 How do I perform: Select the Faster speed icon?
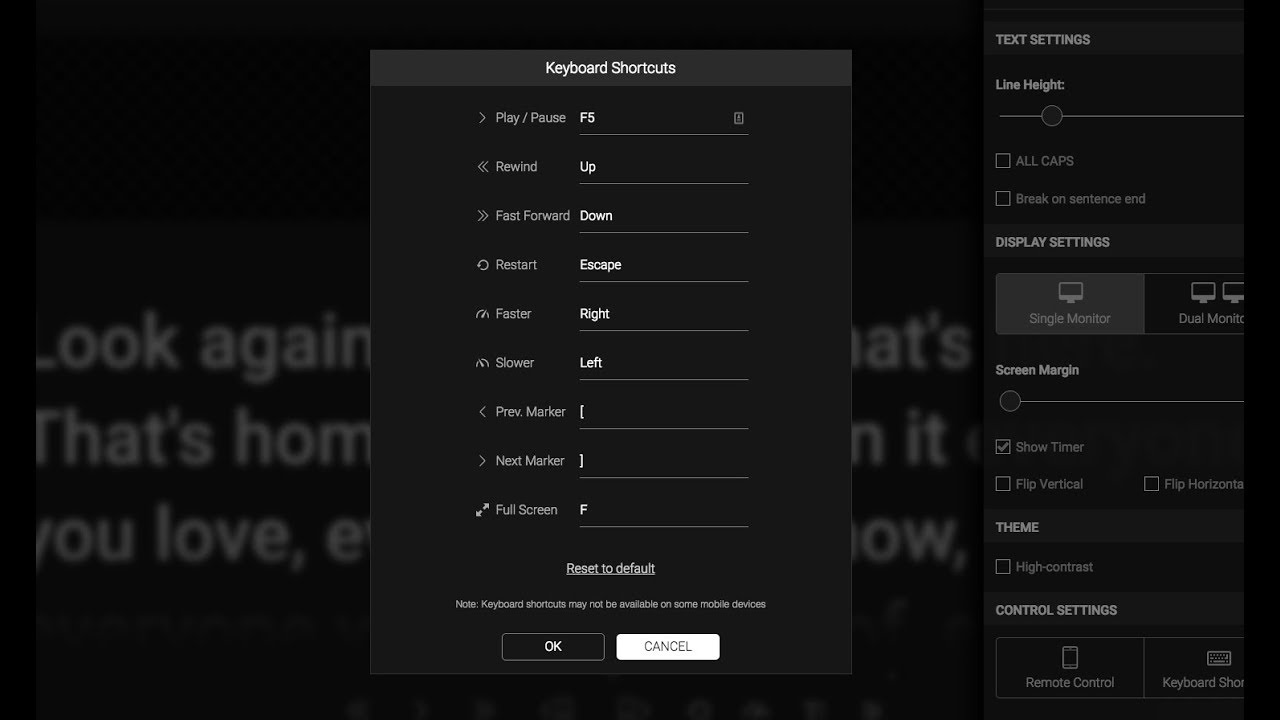click(481, 313)
